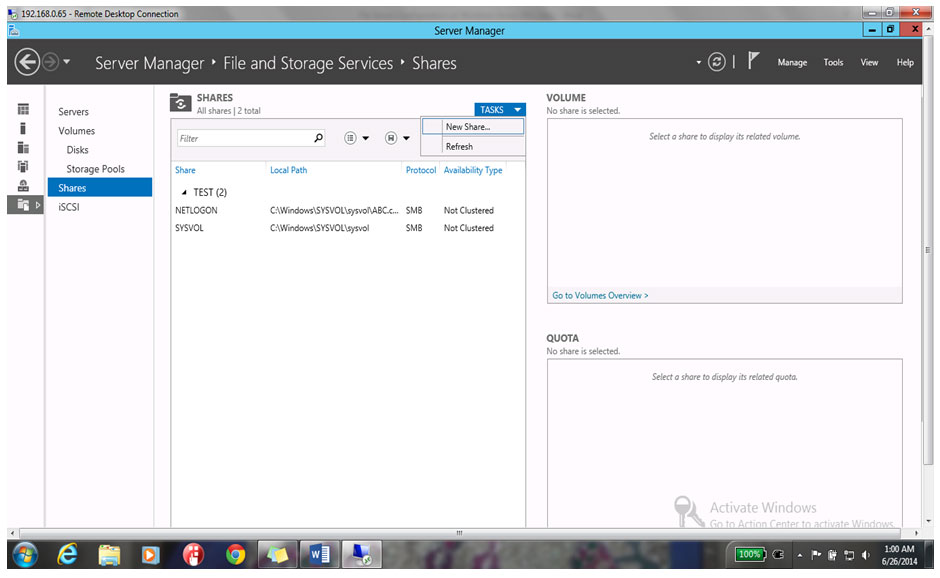The height and width of the screenshot is (578, 940).
Task: Click the refresh icon in header
Action: point(716,61)
